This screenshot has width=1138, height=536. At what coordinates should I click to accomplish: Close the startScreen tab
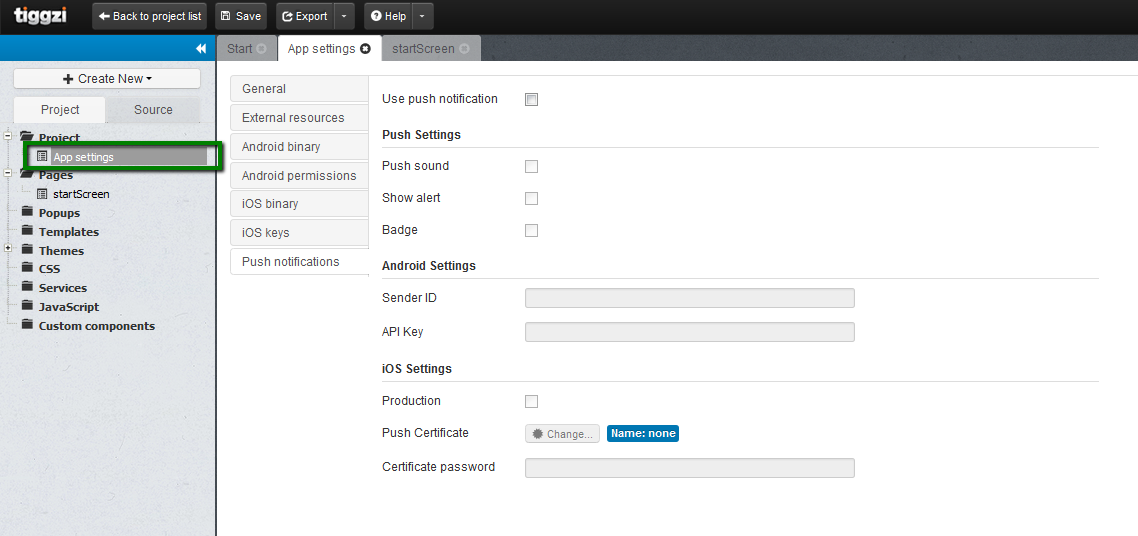(x=464, y=49)
